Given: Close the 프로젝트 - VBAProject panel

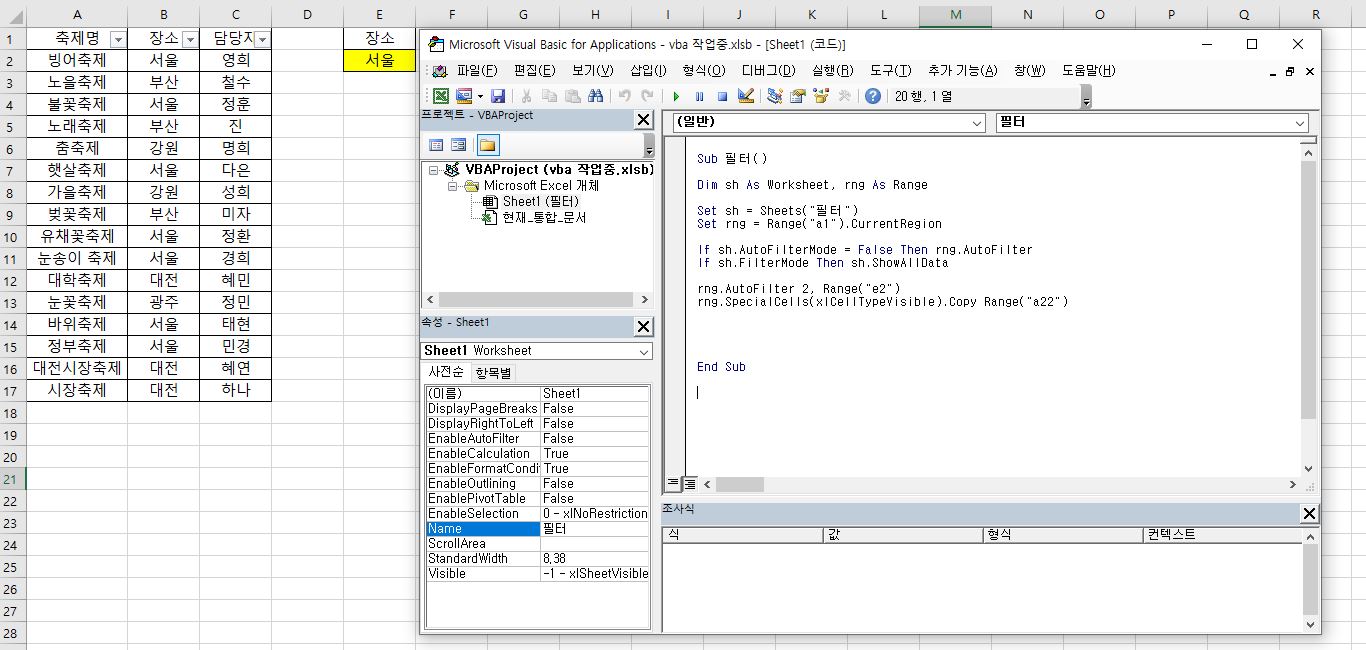Looking at the screenshot, I should pyautogui.click(x=643, y=120).
